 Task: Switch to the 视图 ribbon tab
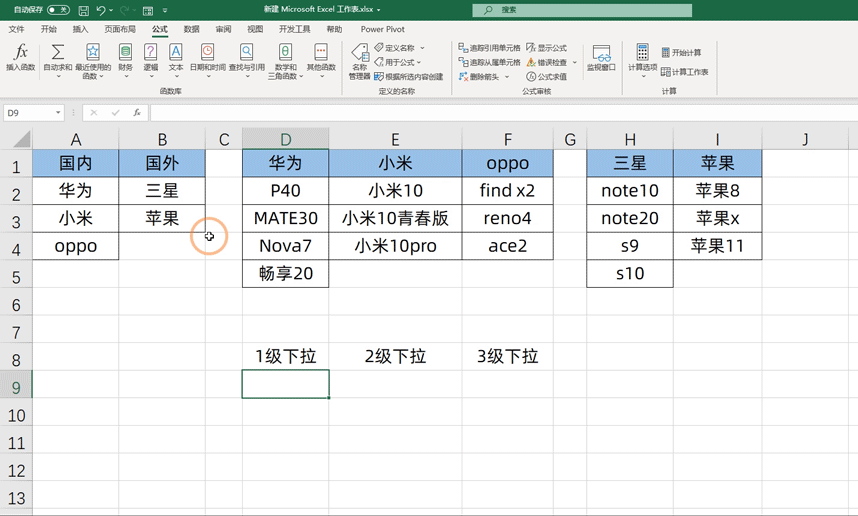tap(255, 29)
